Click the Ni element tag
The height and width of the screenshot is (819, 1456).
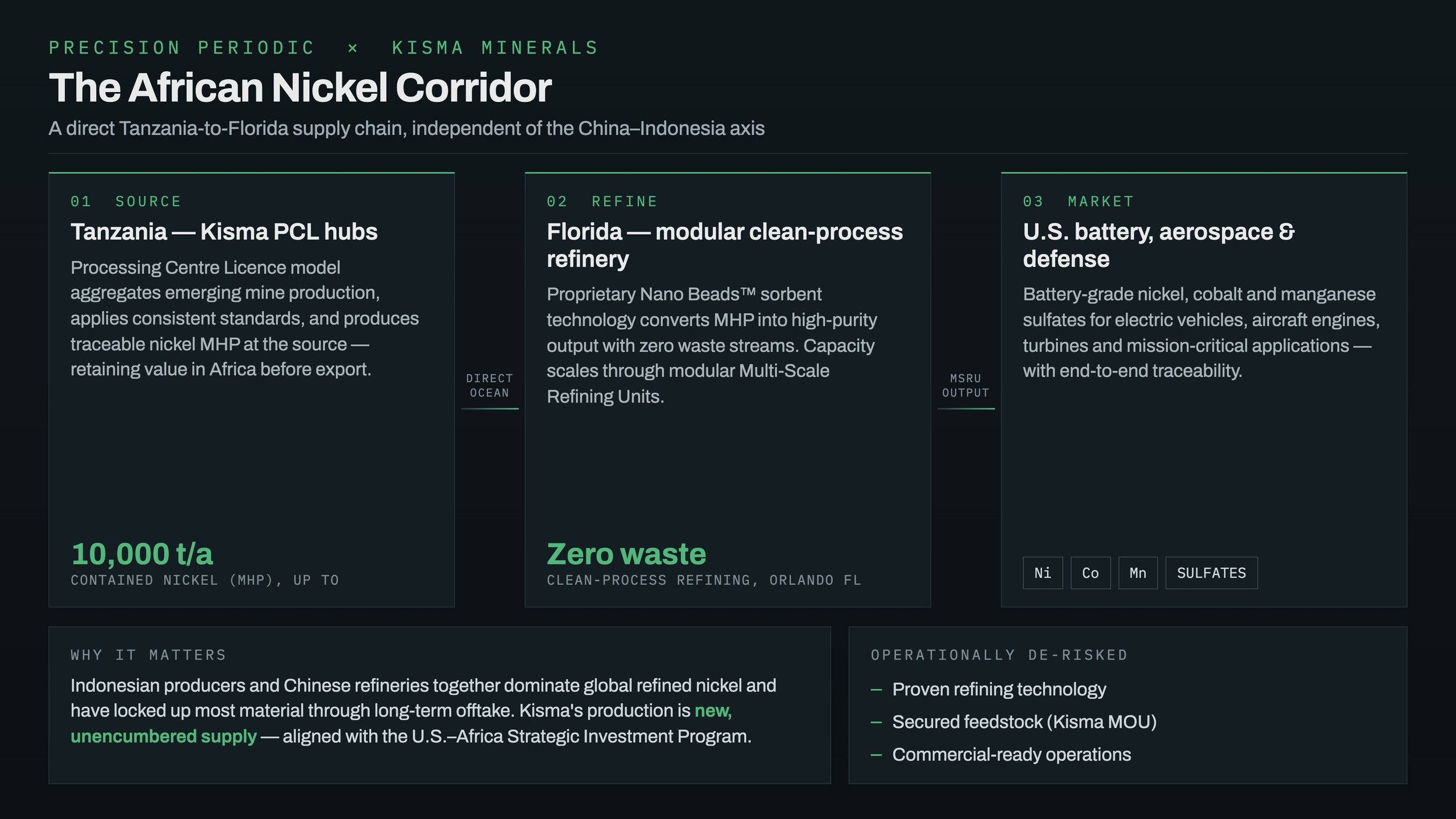coord(1042,573)
